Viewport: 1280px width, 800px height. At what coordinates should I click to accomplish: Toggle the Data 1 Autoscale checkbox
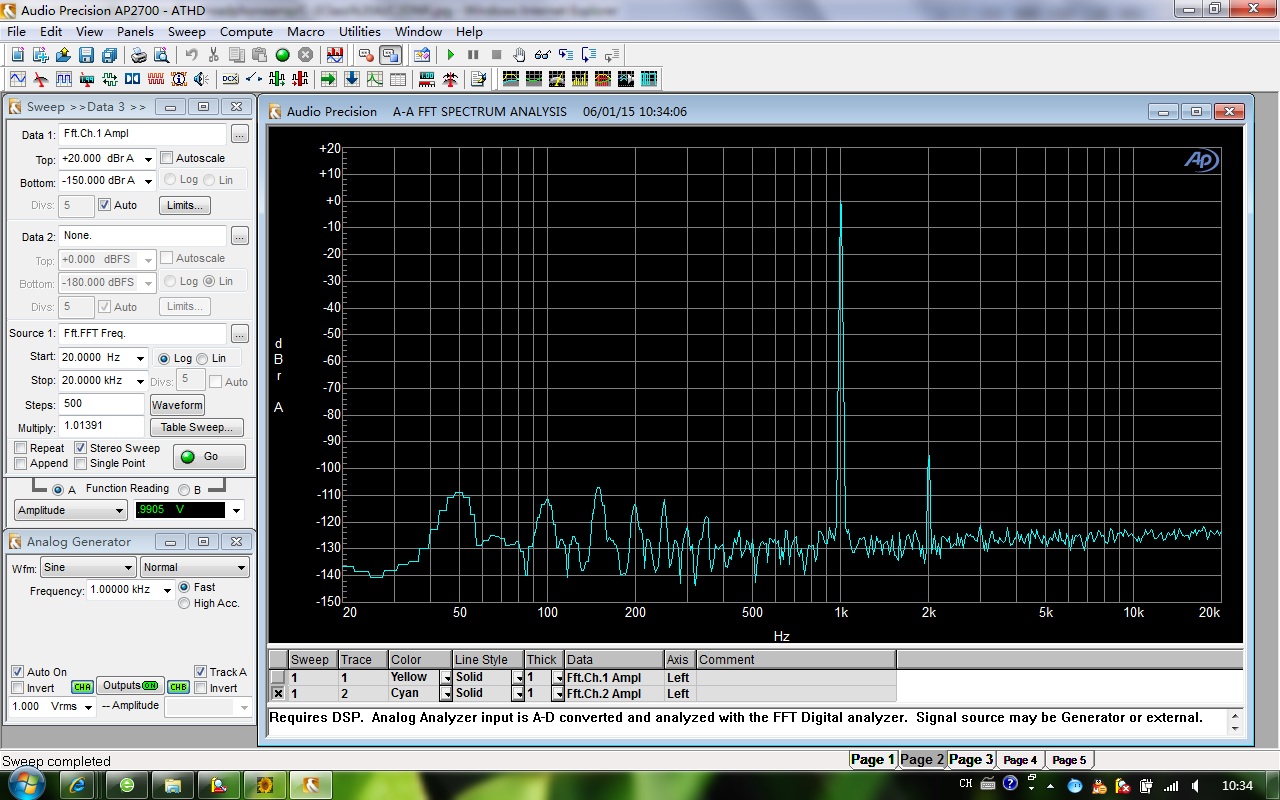(x=167, y=158)
